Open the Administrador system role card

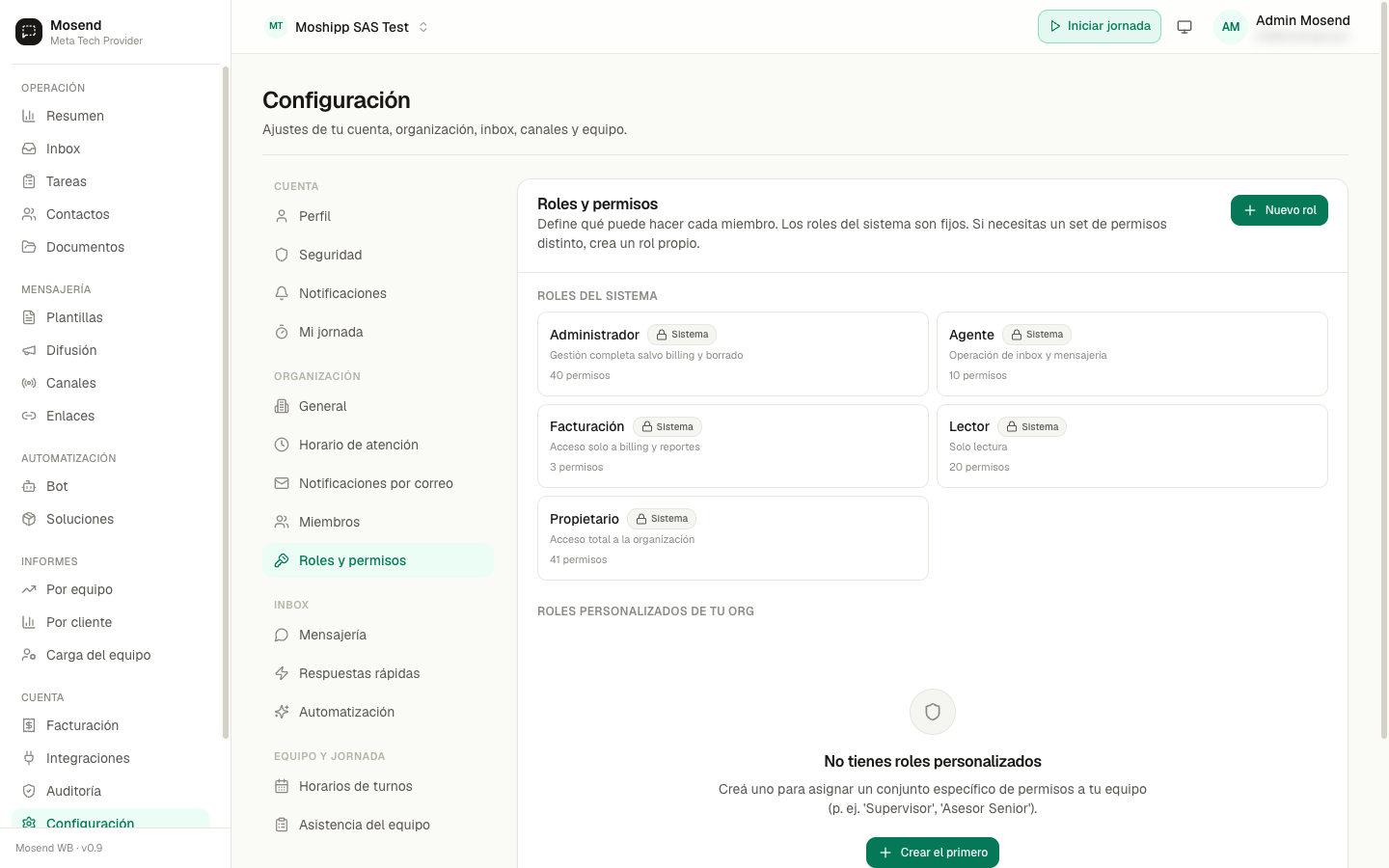click(x=733, y=354)
